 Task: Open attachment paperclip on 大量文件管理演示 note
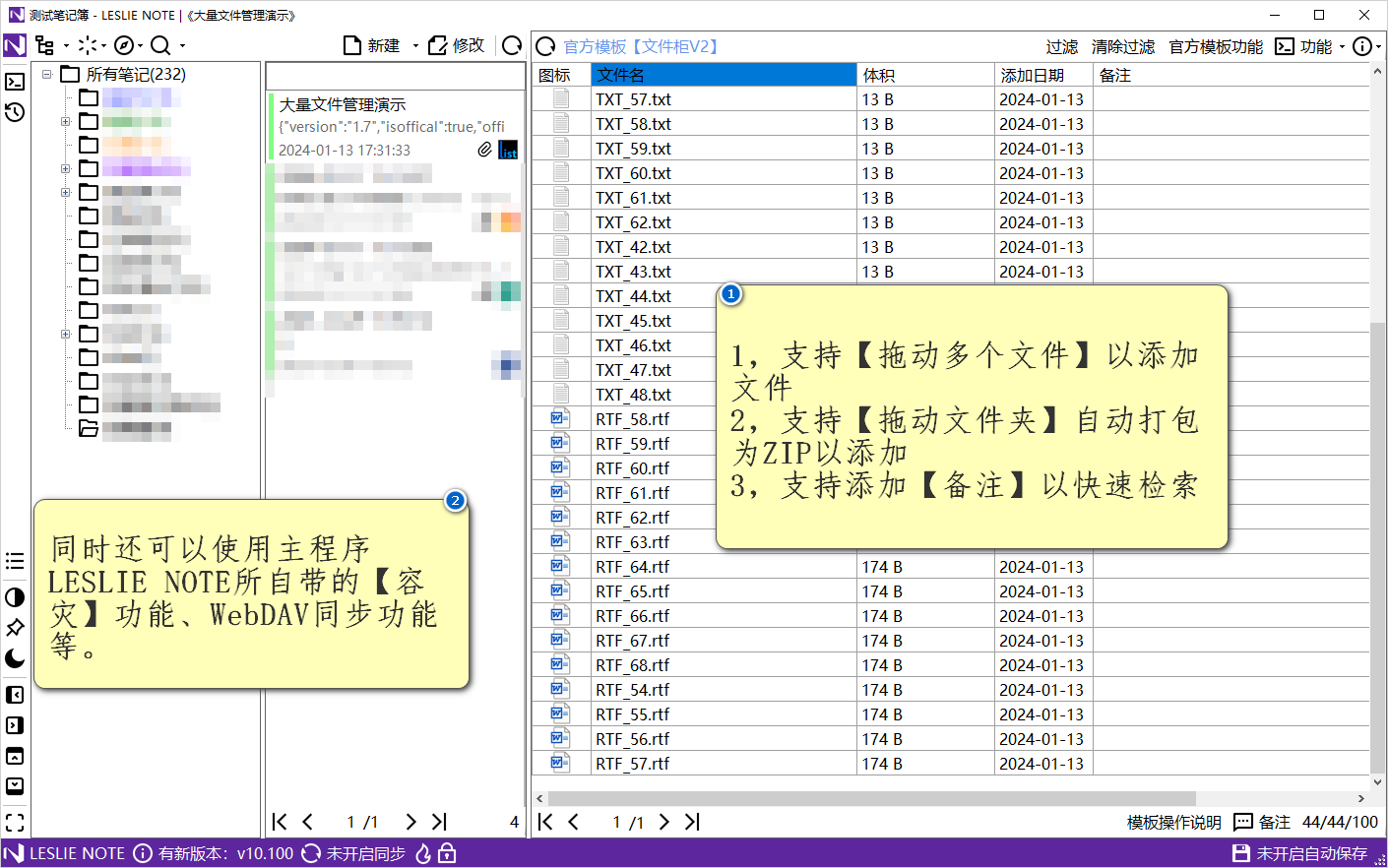484,150
